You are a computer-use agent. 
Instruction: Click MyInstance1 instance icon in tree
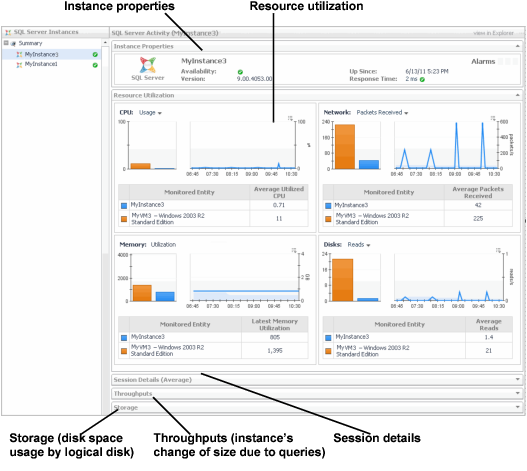tap(19, 65)
